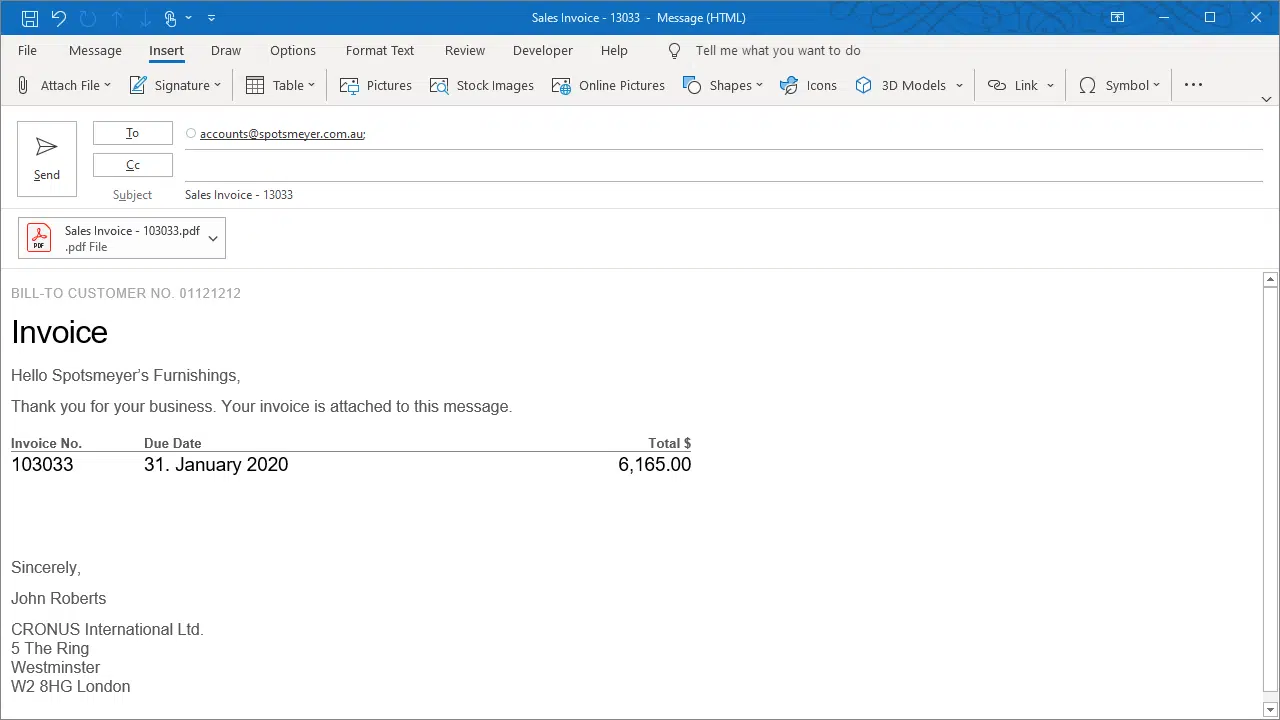Select the Insert ribbon tab

pos(166,51)
